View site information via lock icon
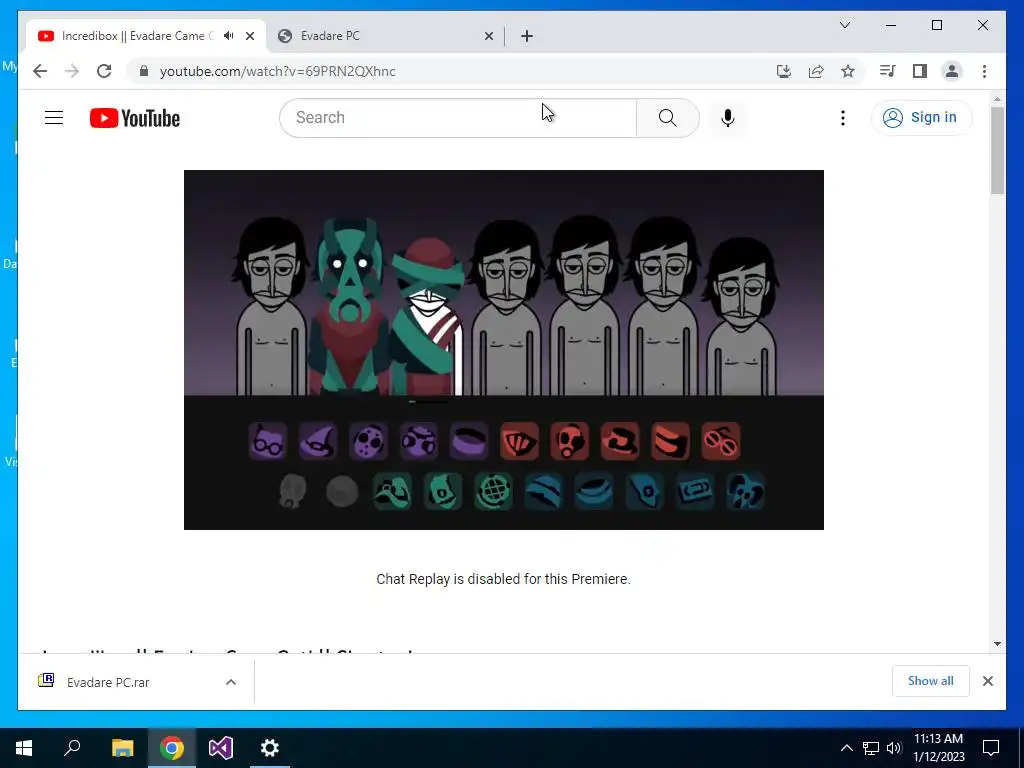 click(144, 71)
